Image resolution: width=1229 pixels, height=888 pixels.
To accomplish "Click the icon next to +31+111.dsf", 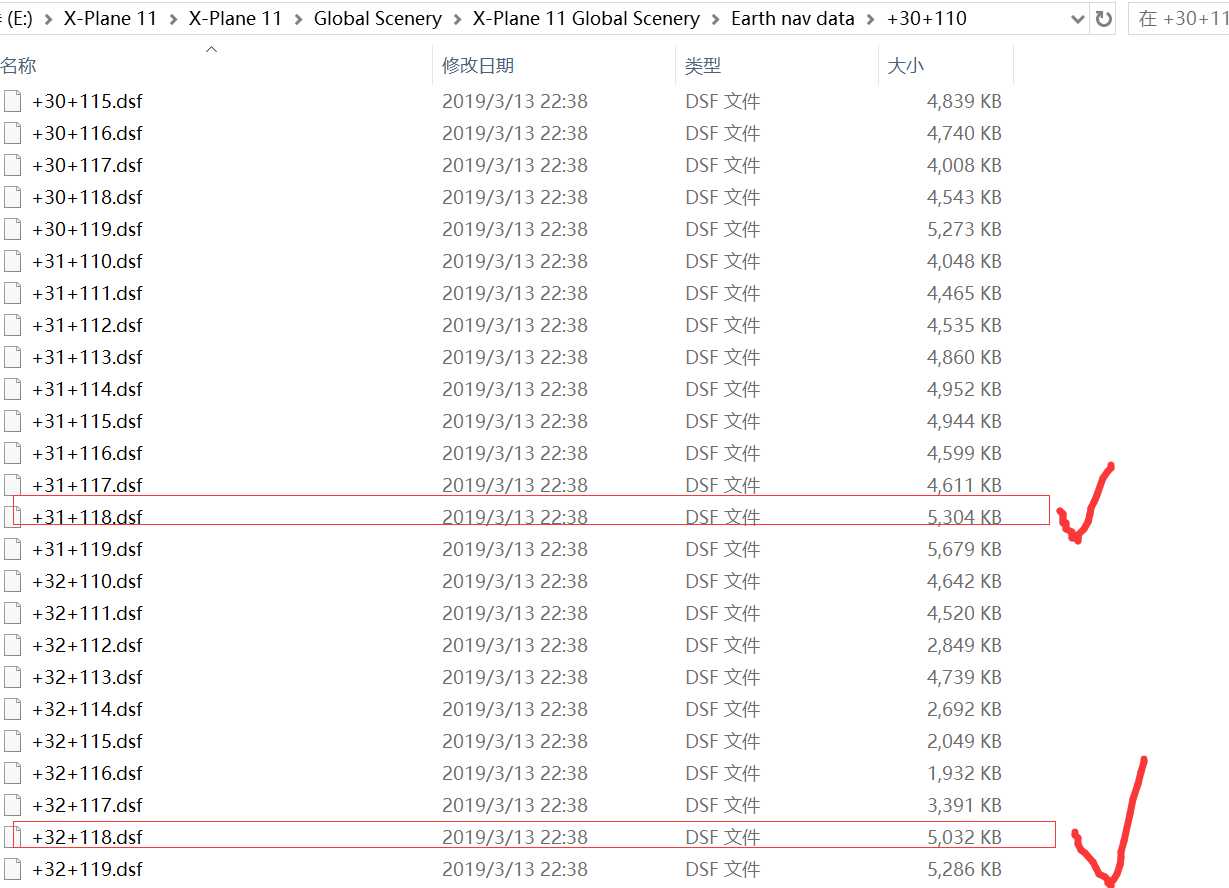I will 12,293.
